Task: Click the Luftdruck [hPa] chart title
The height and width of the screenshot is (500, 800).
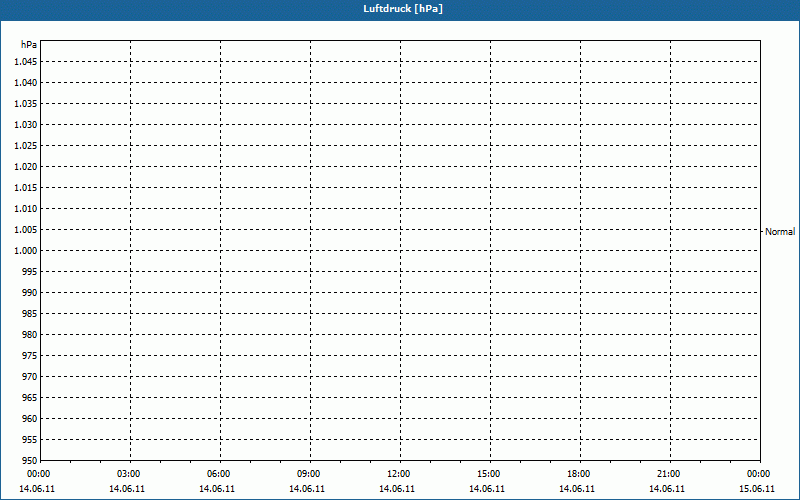Action: pyautogui.click(x=402, y=9)
